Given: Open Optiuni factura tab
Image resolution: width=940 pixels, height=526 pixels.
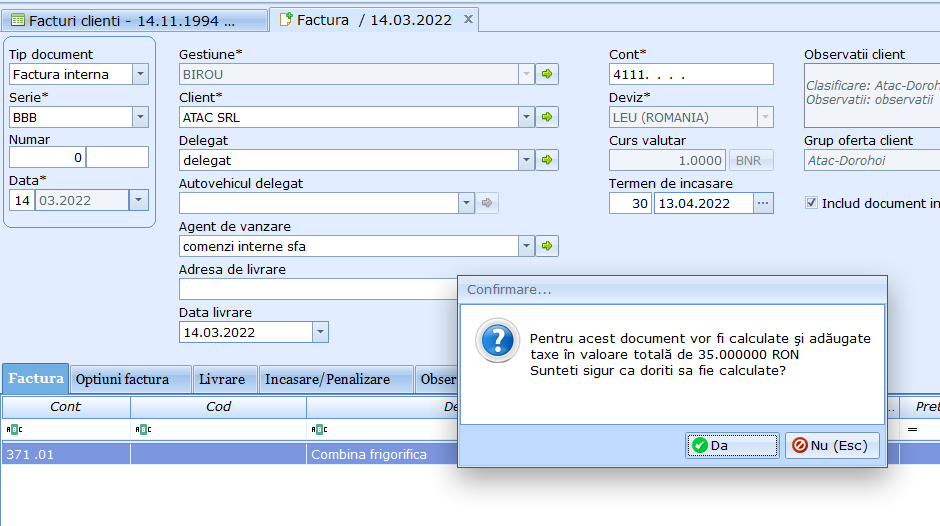Looking at the screenshot, I should [131, 380].
